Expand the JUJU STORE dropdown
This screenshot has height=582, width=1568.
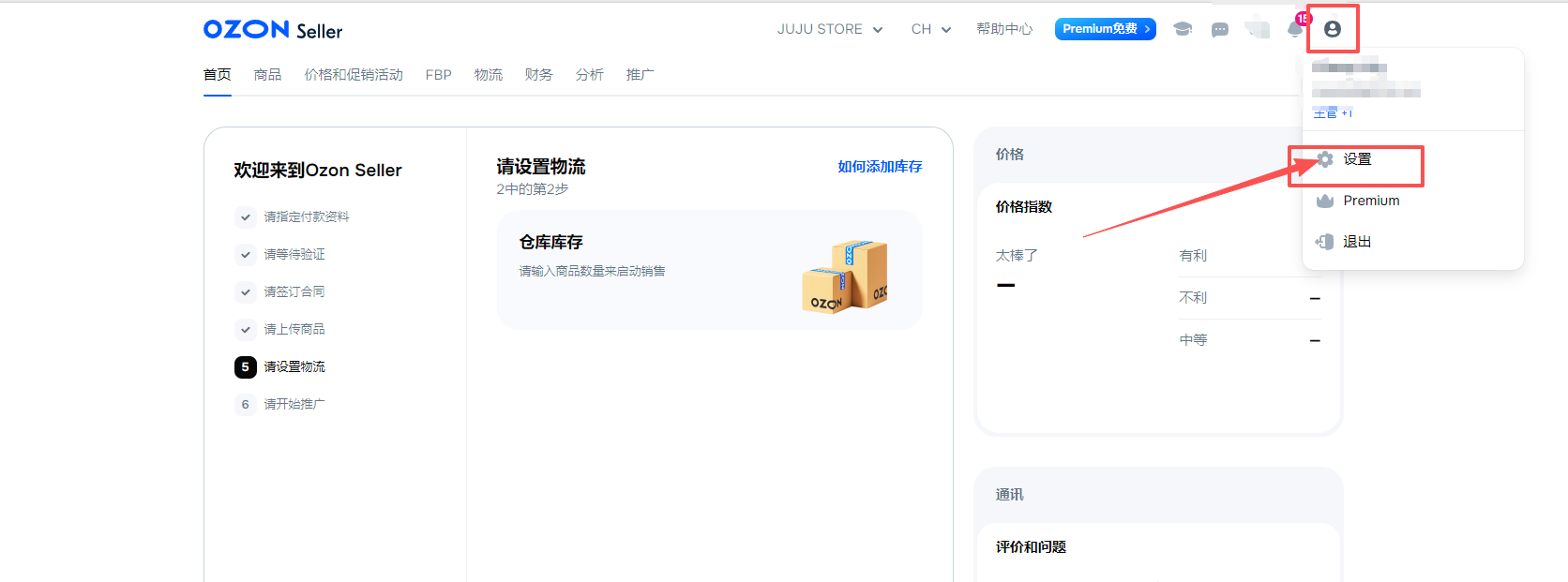click(830, 29)
